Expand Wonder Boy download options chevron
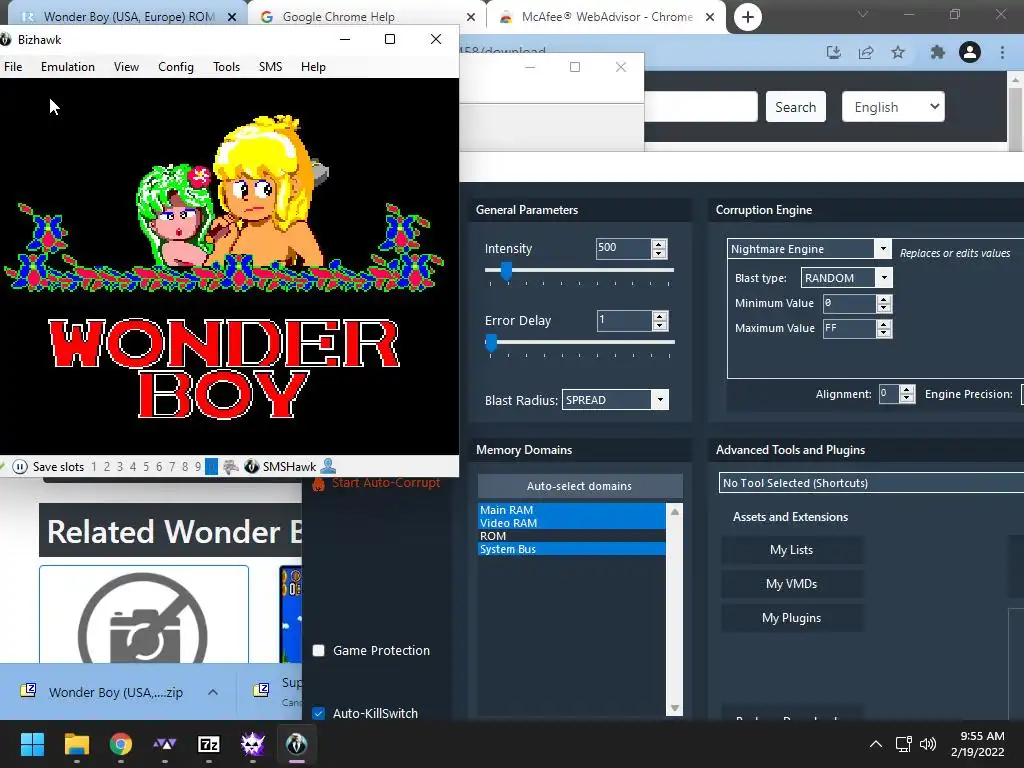This screenshot has width=1024, height=768. click(213, 692)
